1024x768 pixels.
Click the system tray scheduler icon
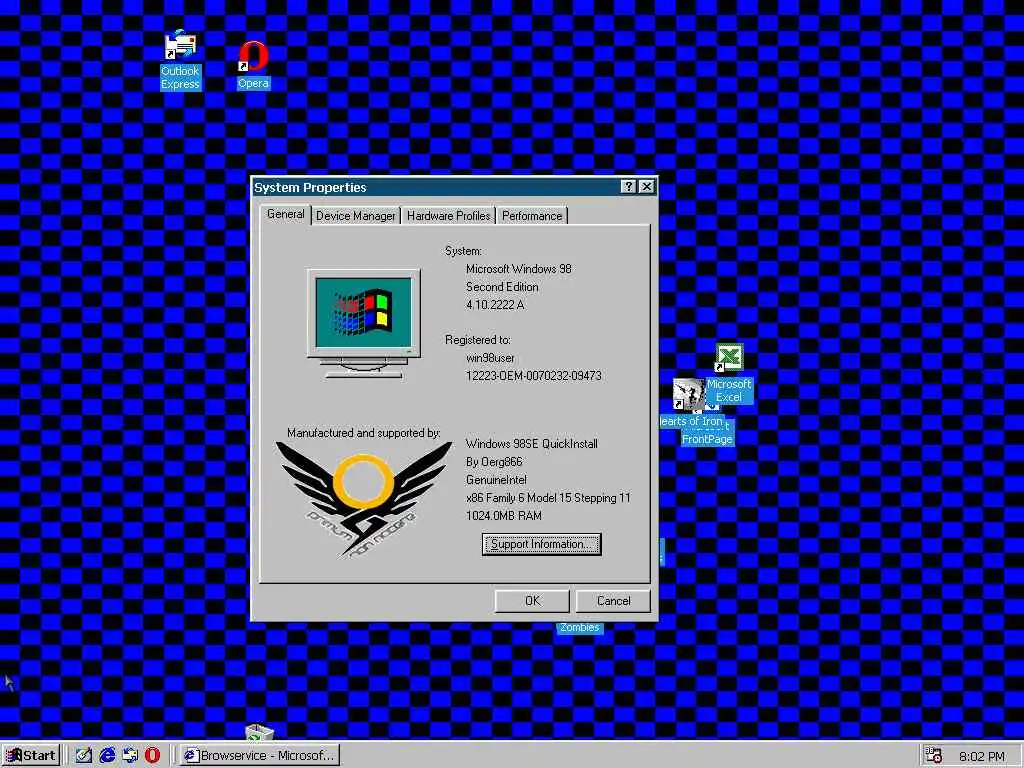click(x=934, y=756)
